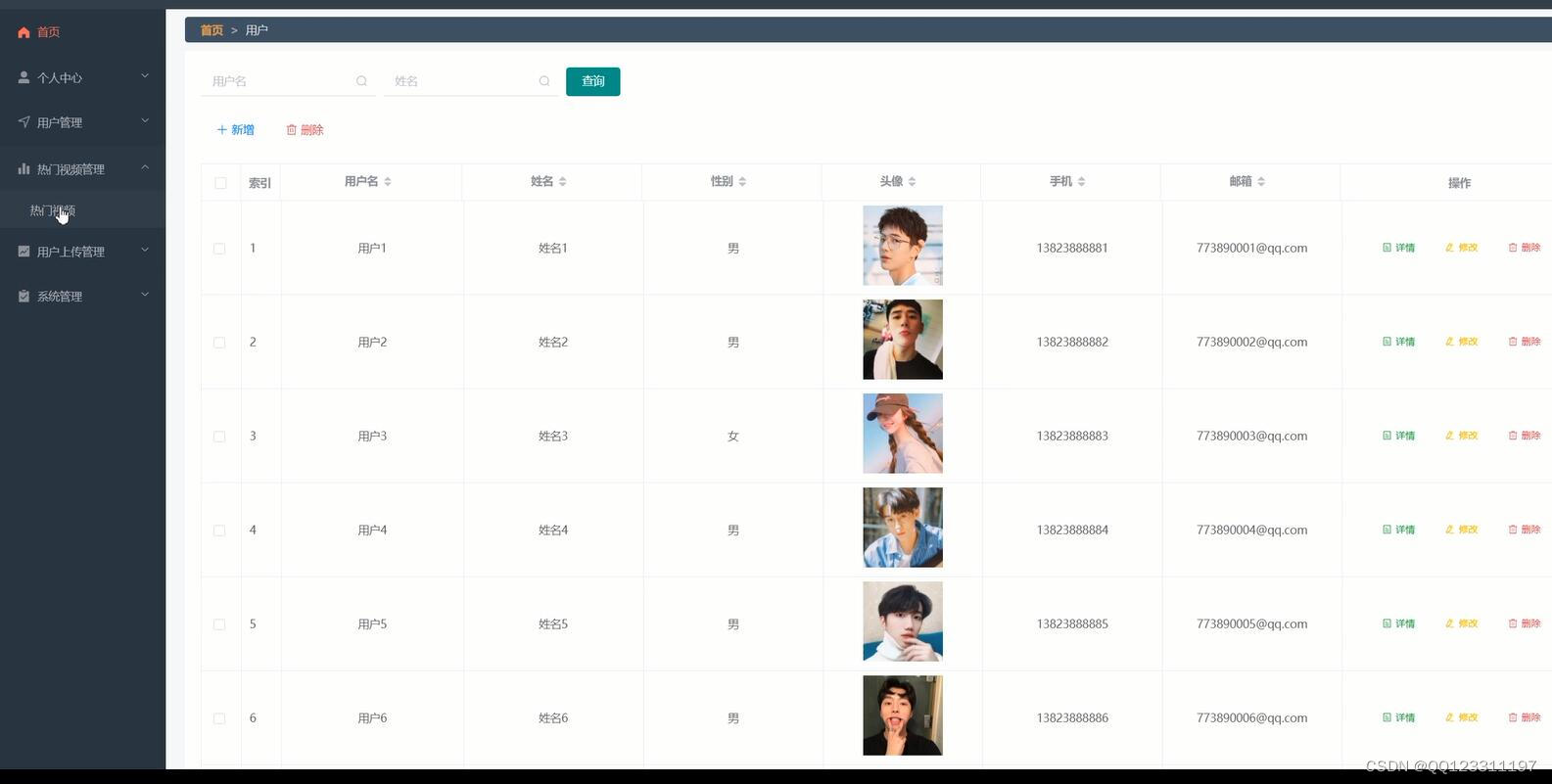
Task: Sort table by 姓名 column arrows
Action: (x=563, y=181)
